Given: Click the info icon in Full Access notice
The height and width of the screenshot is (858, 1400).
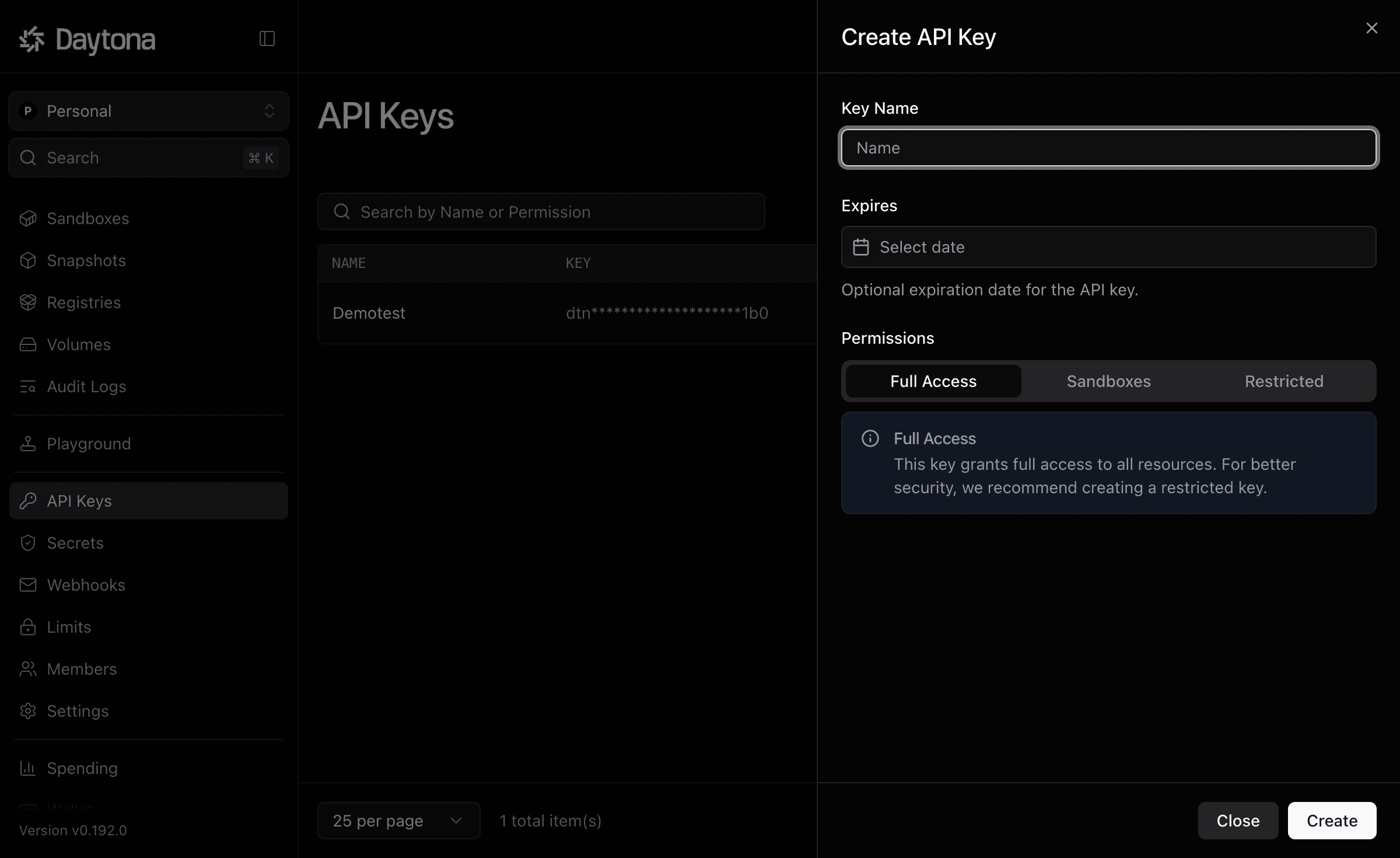Looking at the screenshot, I should tap(870, 438).
